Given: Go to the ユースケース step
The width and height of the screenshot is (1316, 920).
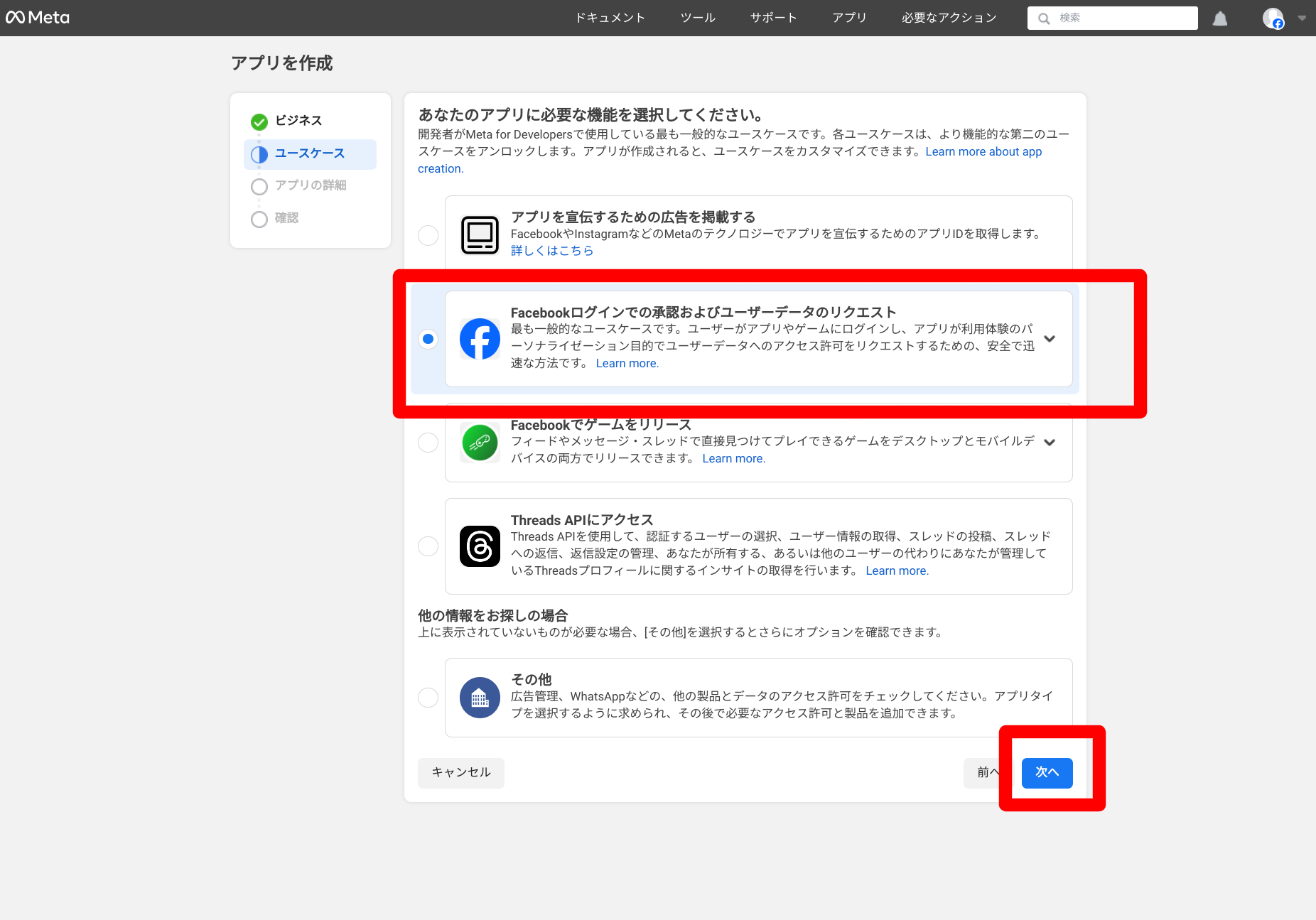Looking at the screenshot, I should (310, 154).
